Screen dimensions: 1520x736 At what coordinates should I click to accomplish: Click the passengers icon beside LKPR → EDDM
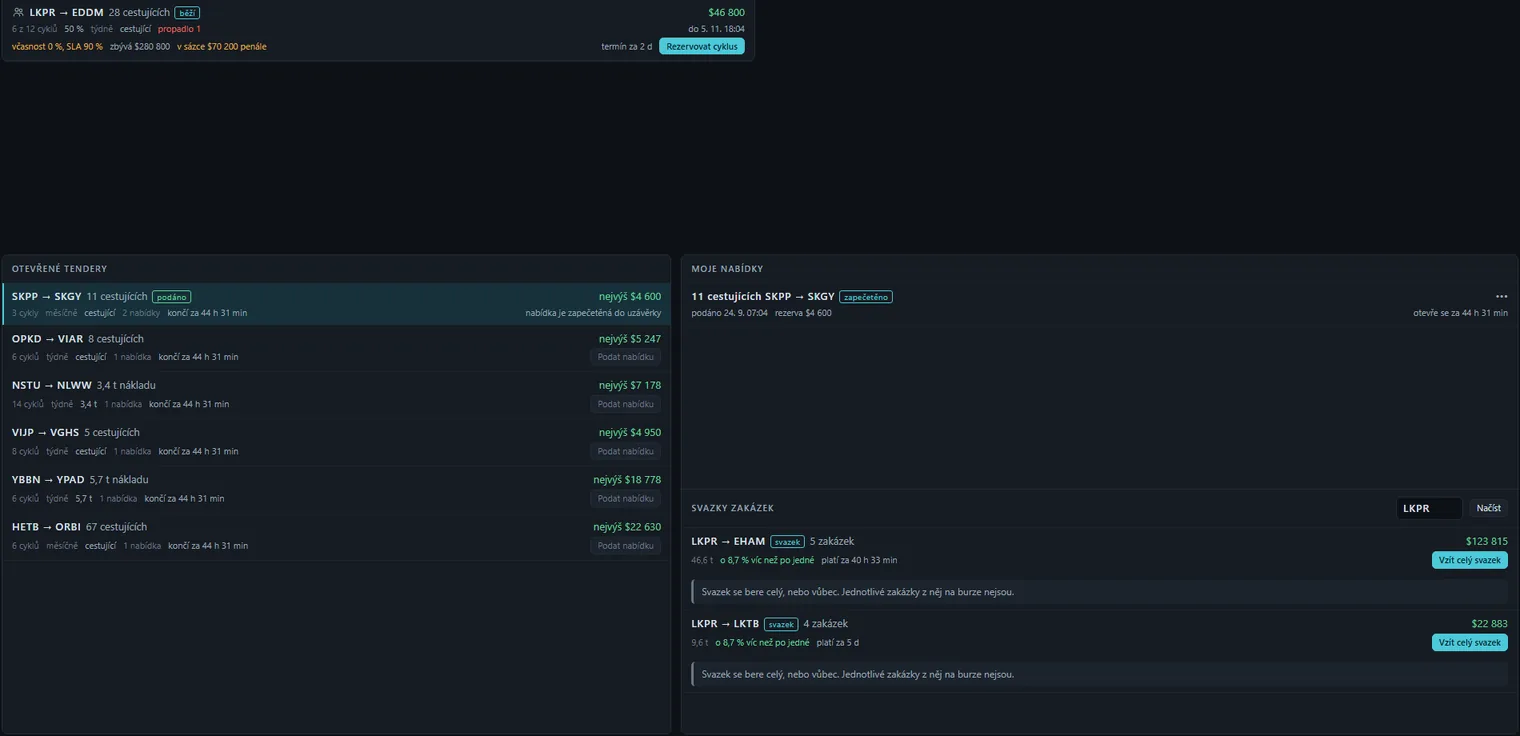pyautogui.click(x=18, y=13)
